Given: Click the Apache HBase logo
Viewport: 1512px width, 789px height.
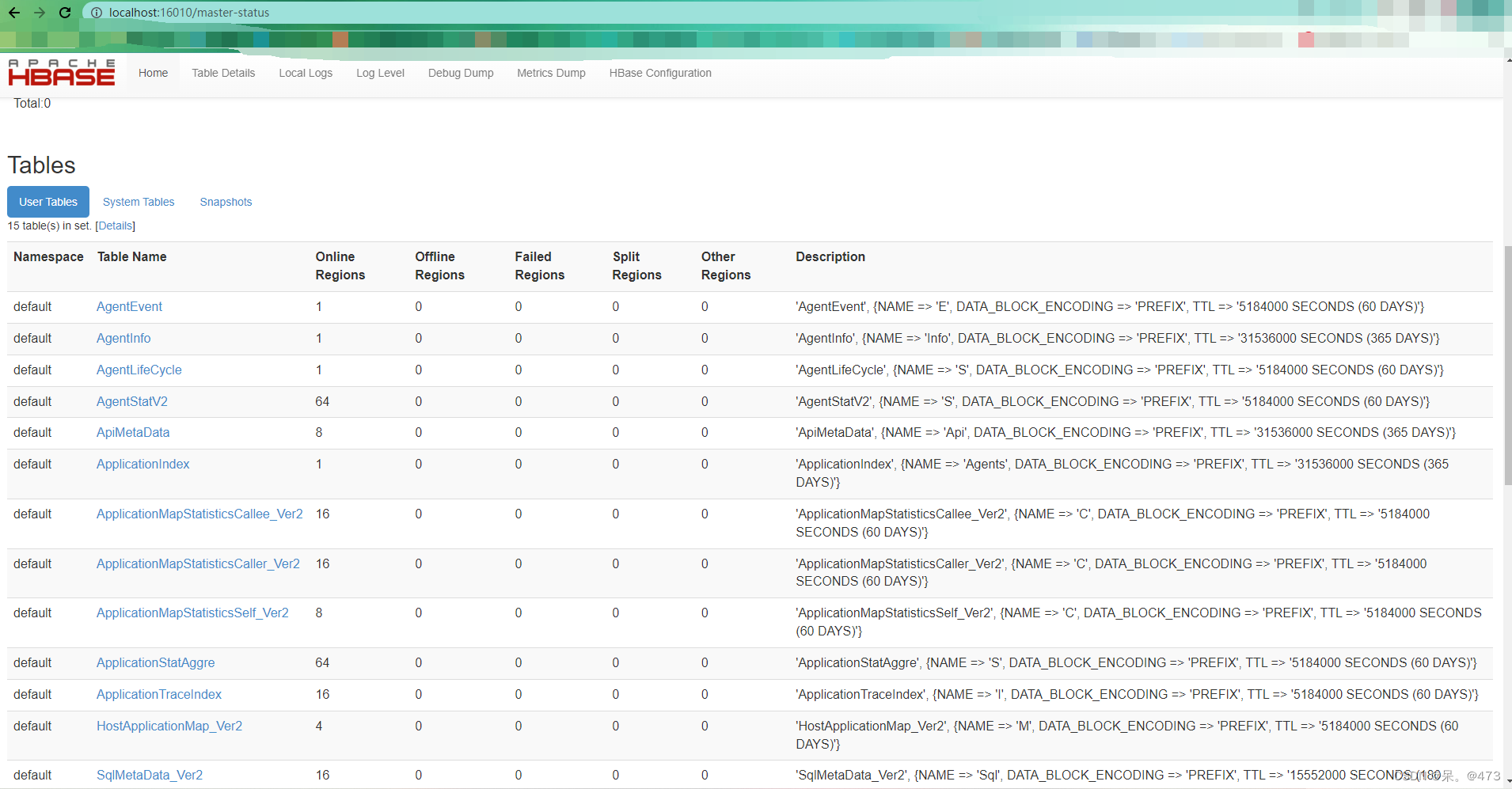Looking at the screenshot, I should (x=61, y=72).
